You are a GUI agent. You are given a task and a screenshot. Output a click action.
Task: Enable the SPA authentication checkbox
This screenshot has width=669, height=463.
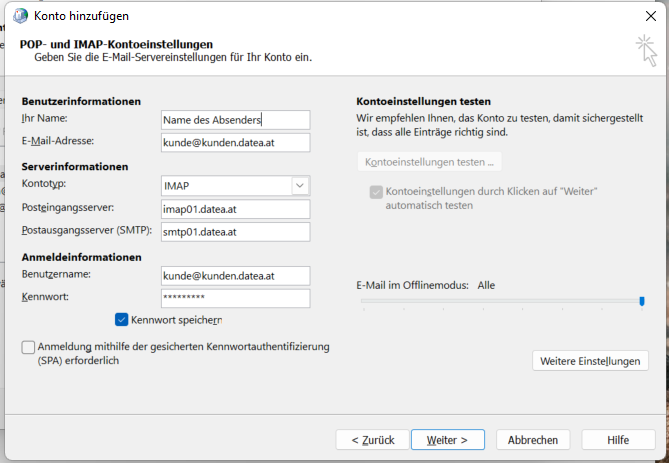click(28, 347)
